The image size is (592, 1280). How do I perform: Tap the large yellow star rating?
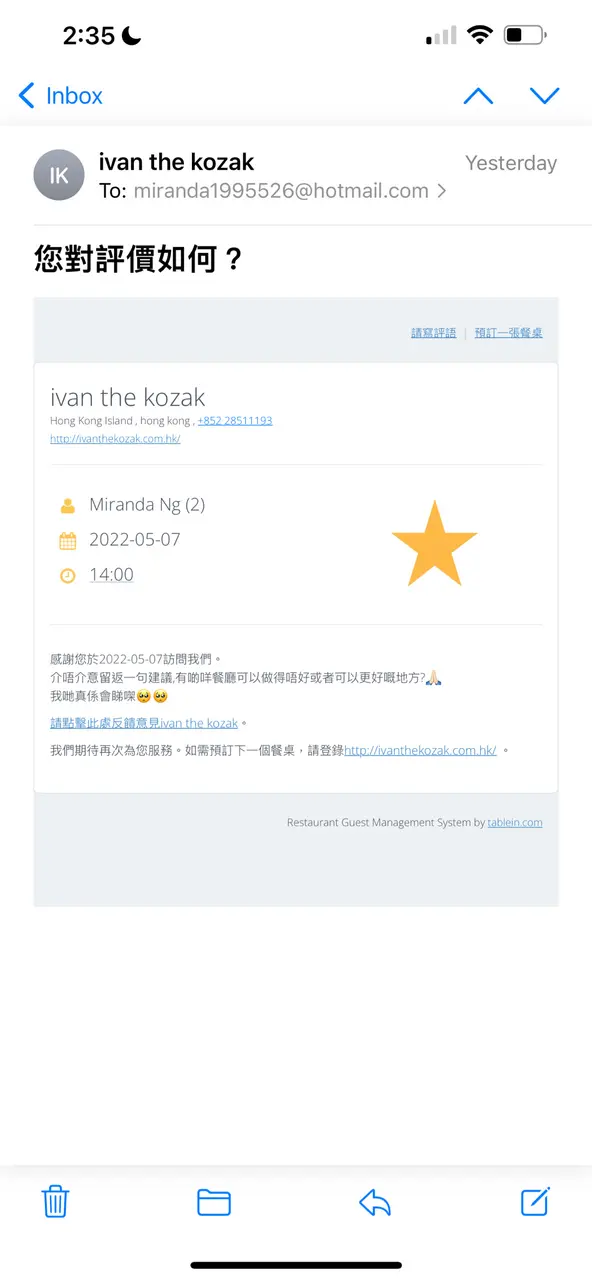[x=434, y=545]
